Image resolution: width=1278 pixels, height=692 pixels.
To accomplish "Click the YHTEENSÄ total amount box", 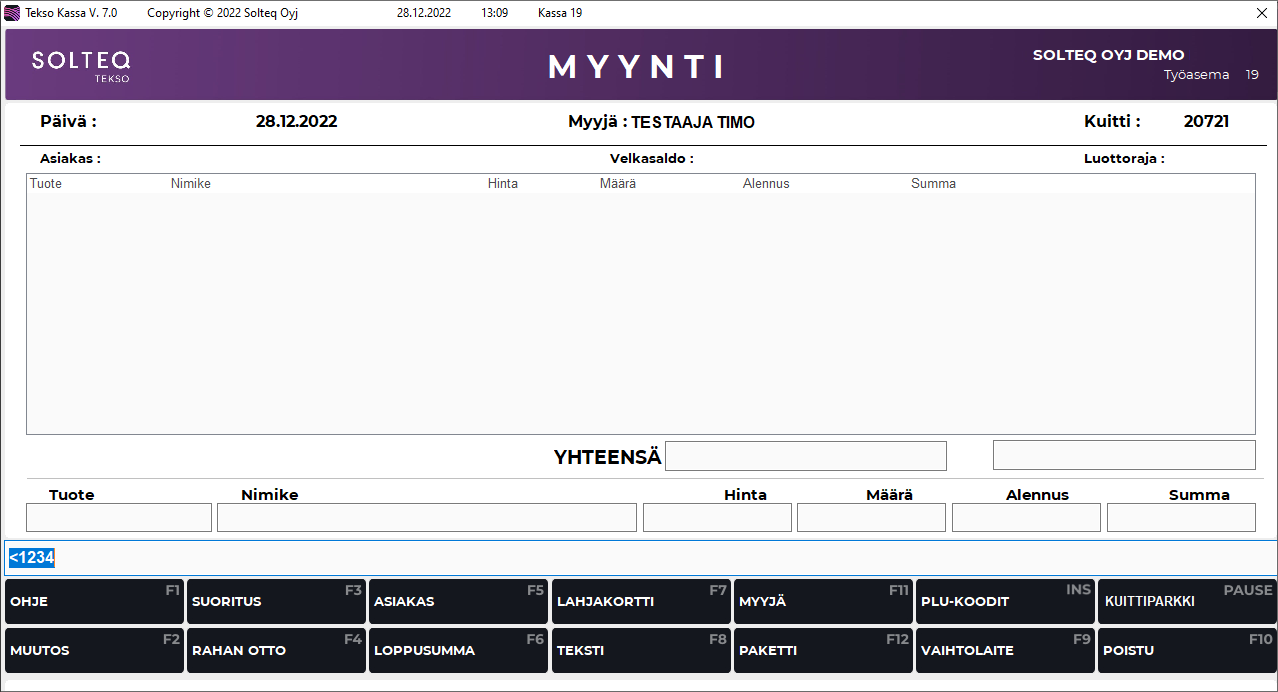I will pyautogui.click(x=805, y=456).
